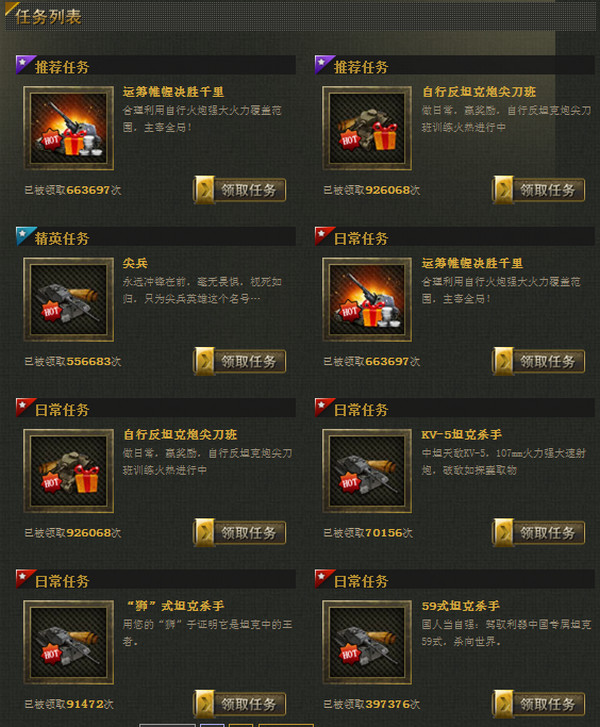Image resolution: width=600 pixels, height=727 pixels.
Task: Click red star badge above KV-5坦克杀手
Action: tap(324, 407)
